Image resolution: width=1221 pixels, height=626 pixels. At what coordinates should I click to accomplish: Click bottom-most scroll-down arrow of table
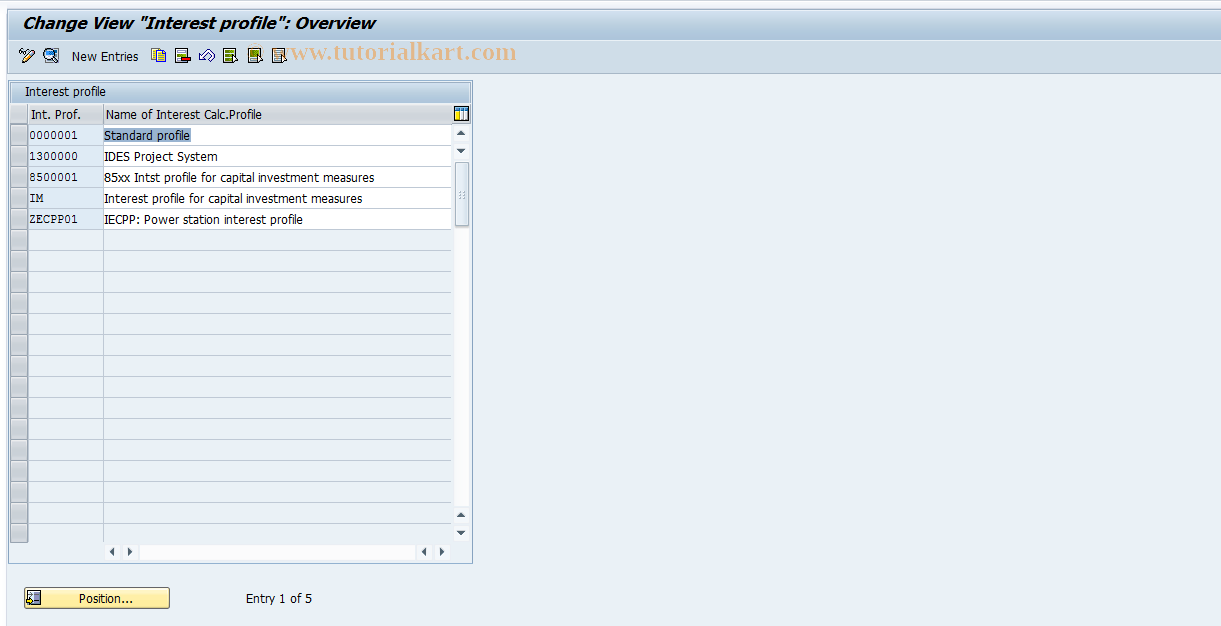tap(461, 533)
